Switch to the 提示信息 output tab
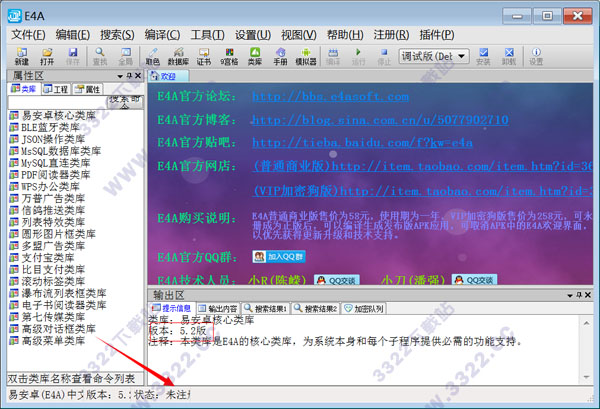Image resolution: width=600 pixels, height=409 pixels. (171, 308)
